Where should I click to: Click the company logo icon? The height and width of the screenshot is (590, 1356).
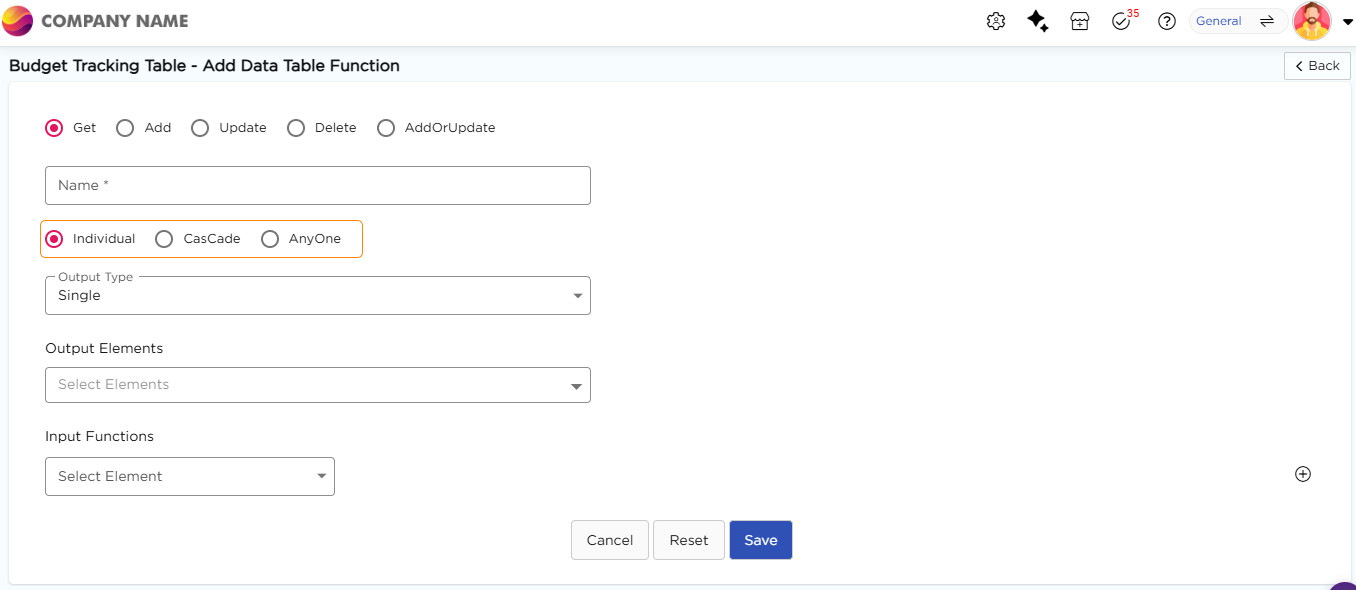[18, 21]
